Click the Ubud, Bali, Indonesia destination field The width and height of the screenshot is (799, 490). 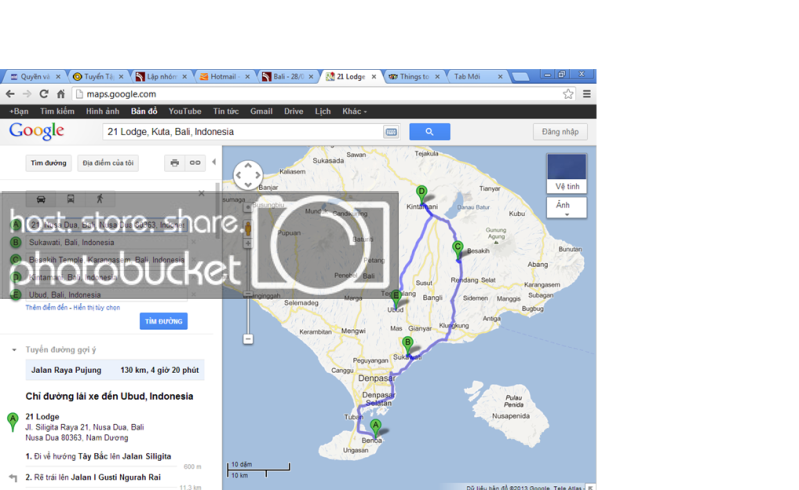(x=107, y=295)
